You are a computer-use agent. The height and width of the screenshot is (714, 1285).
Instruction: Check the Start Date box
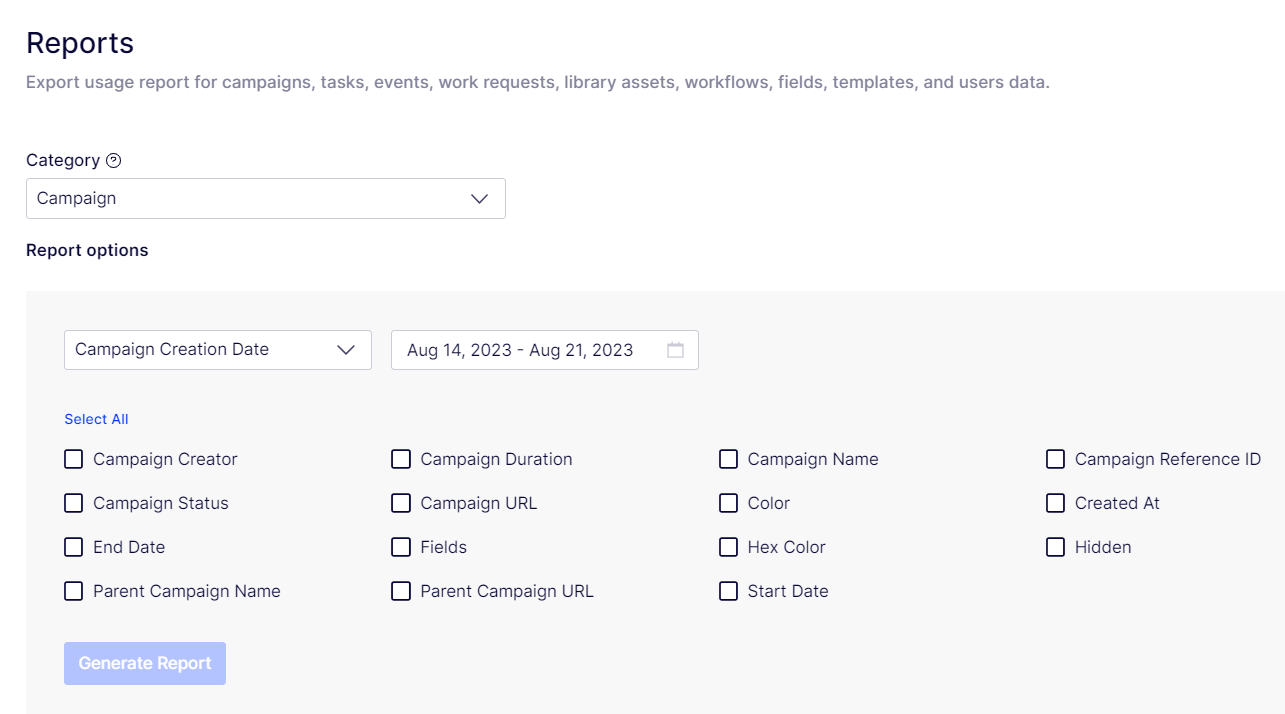(728, 591)
